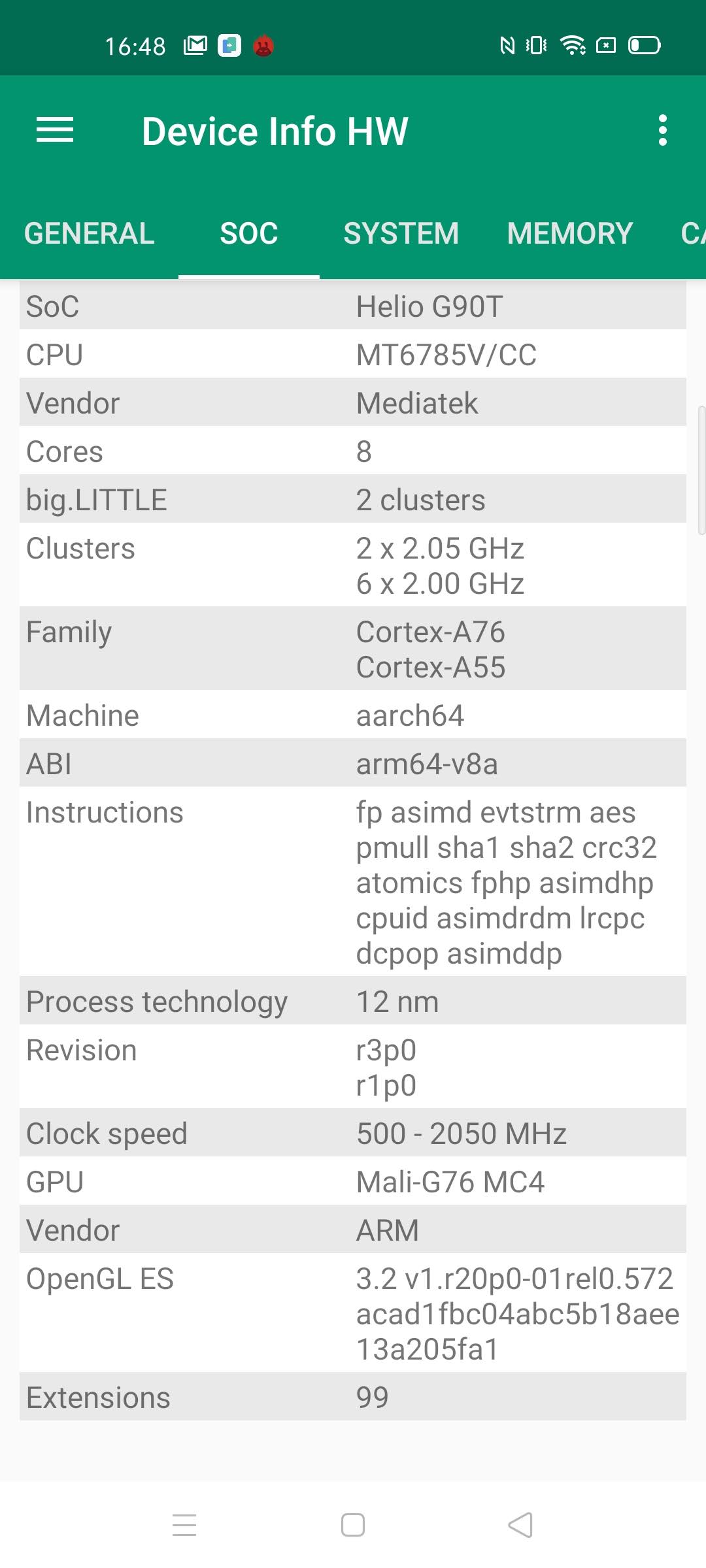Open the hamburger navigation menu
Image resolution: width=706 pixels, height=1568 pixels.
click(x=55, y=130)
